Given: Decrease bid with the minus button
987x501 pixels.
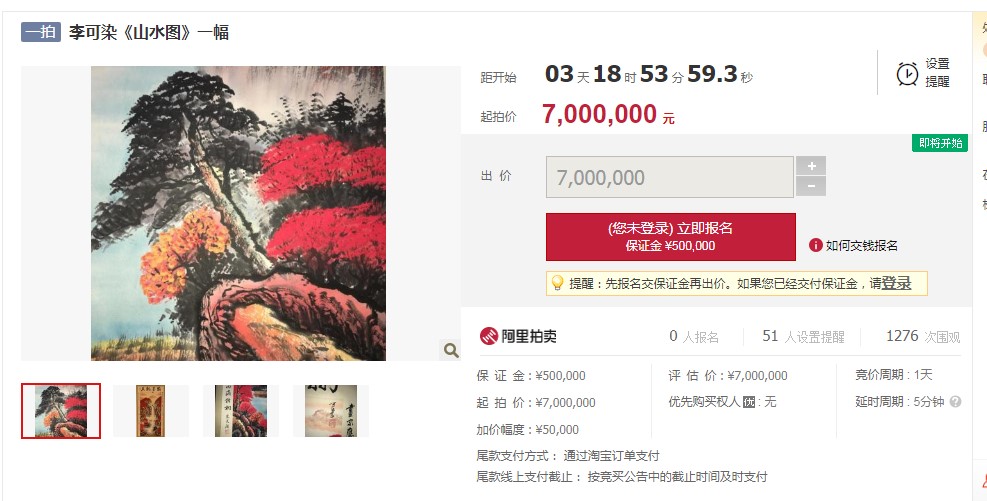Looking at the screenshot, I should [811, 186].
